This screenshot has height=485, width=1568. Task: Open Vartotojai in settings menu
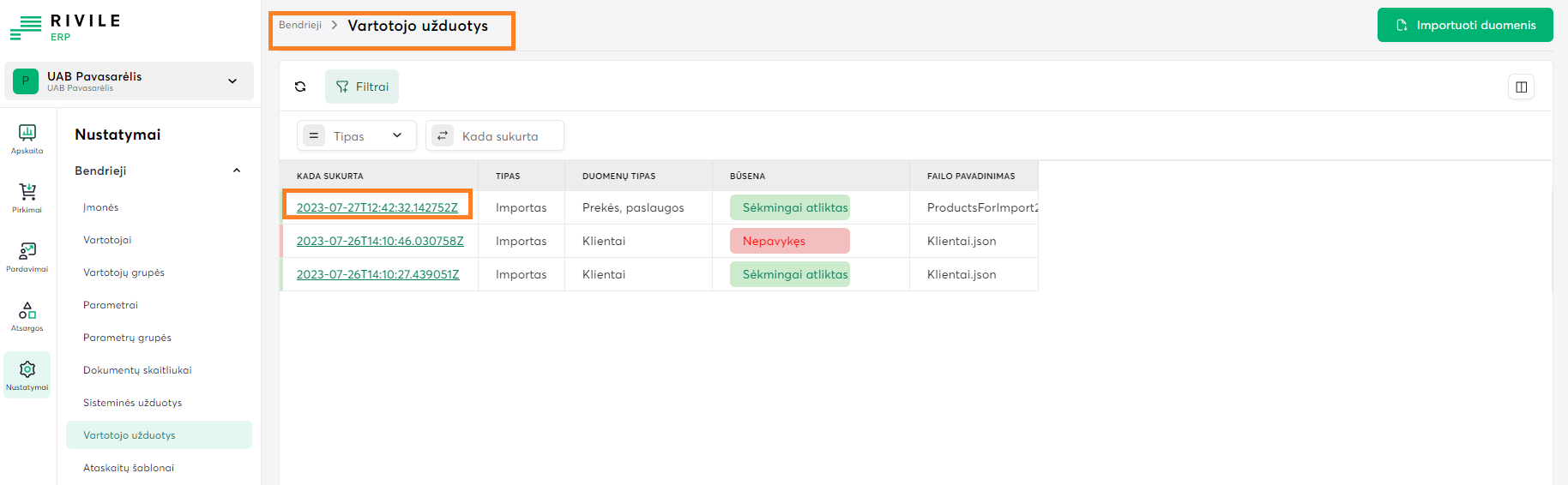coord(107,240)
